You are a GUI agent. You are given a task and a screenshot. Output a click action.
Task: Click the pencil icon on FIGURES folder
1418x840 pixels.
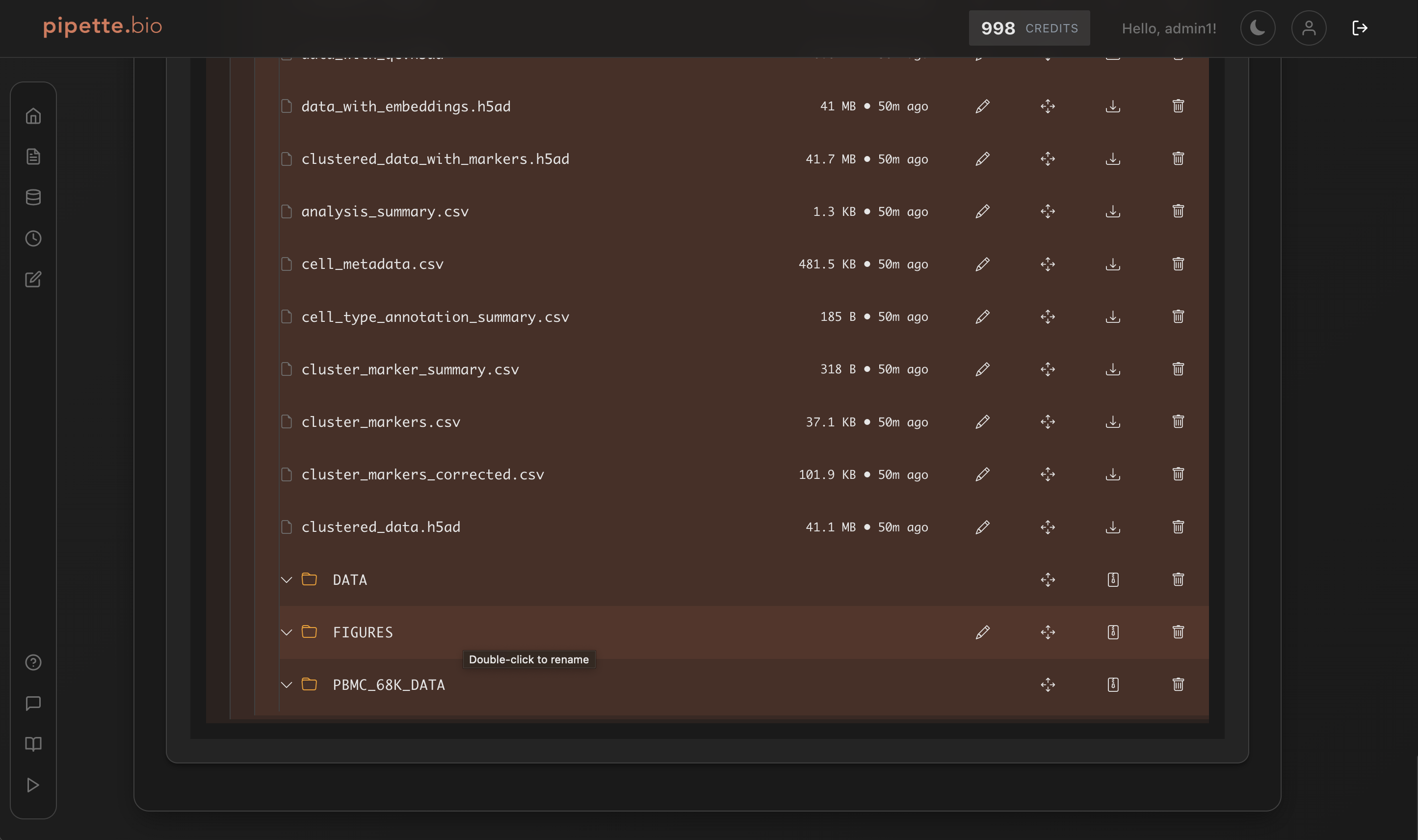pyautogui.click(x=983, y=632)
